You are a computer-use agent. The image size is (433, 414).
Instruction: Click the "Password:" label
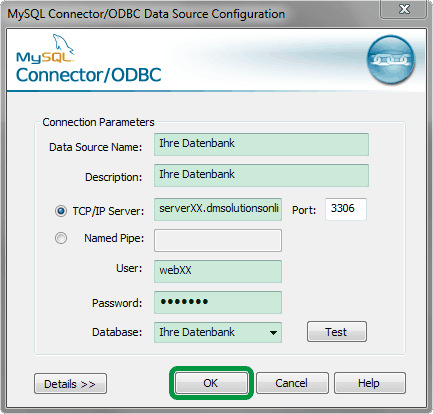click(x=117, y=303)
